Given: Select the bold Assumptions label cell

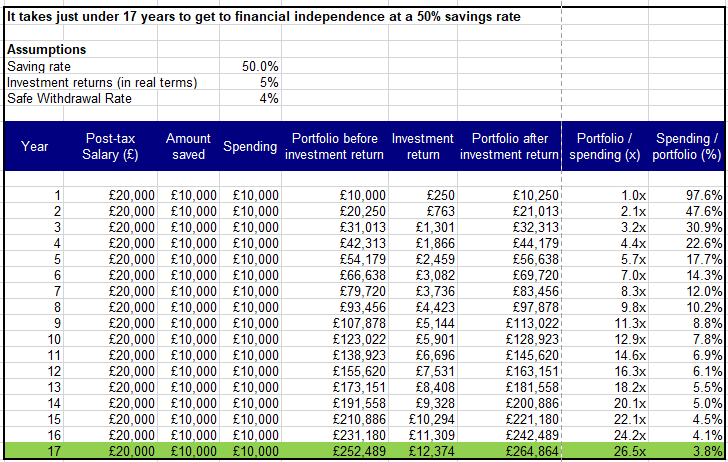Looking at the screenshot, I should click(46, 50).
